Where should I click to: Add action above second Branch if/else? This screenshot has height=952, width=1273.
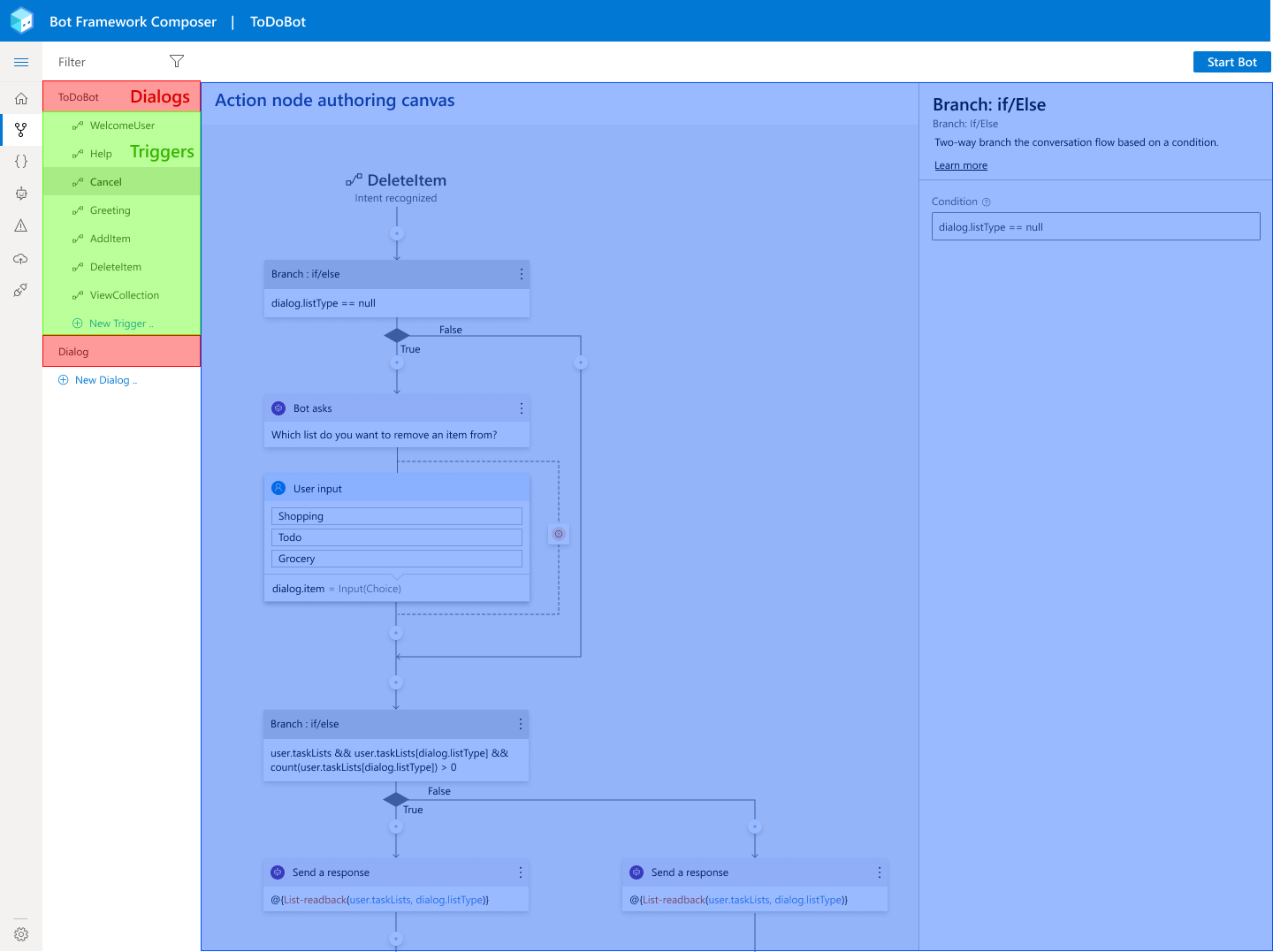click(396, 682)
